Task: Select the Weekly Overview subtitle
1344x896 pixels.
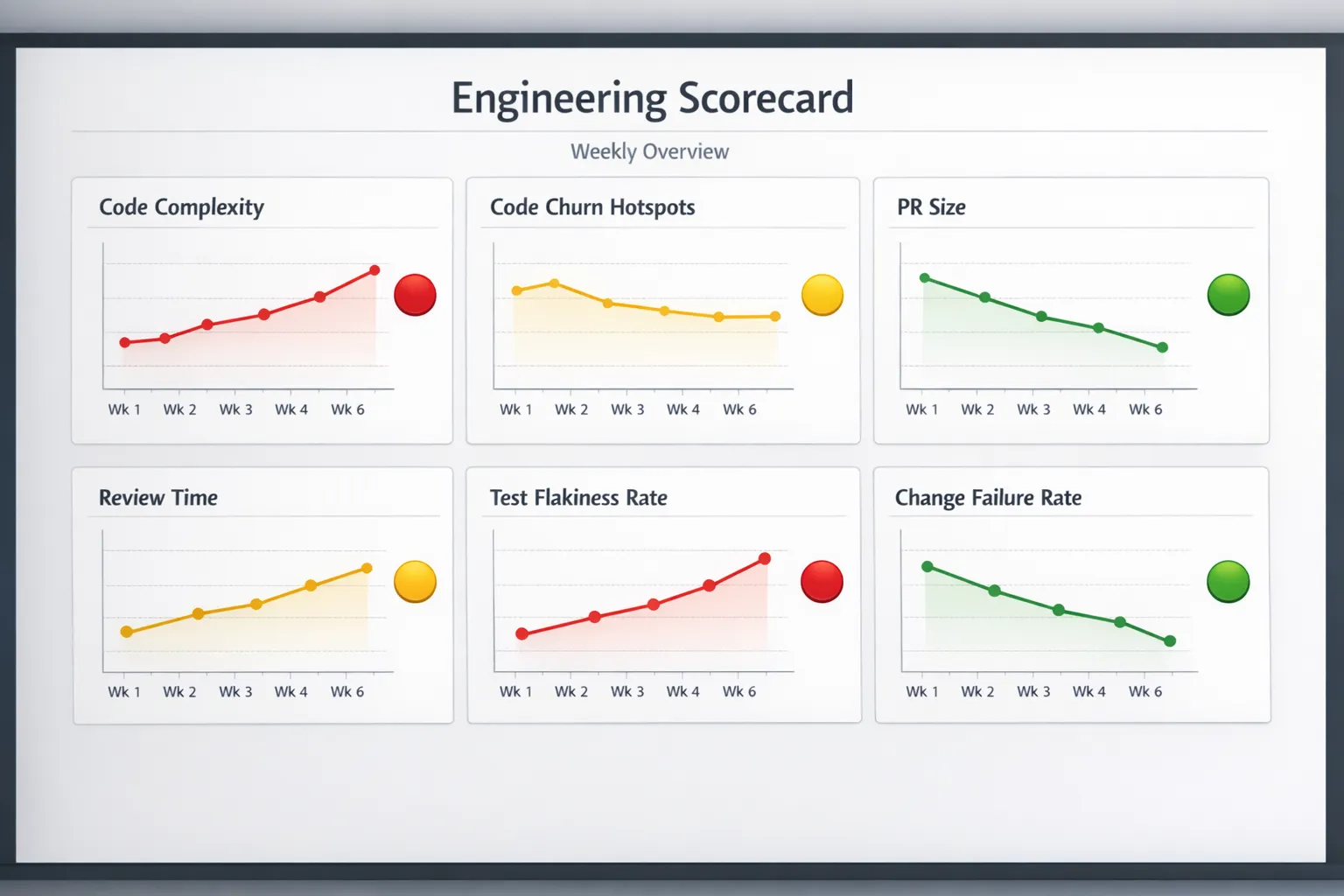Action: point(649,151)
